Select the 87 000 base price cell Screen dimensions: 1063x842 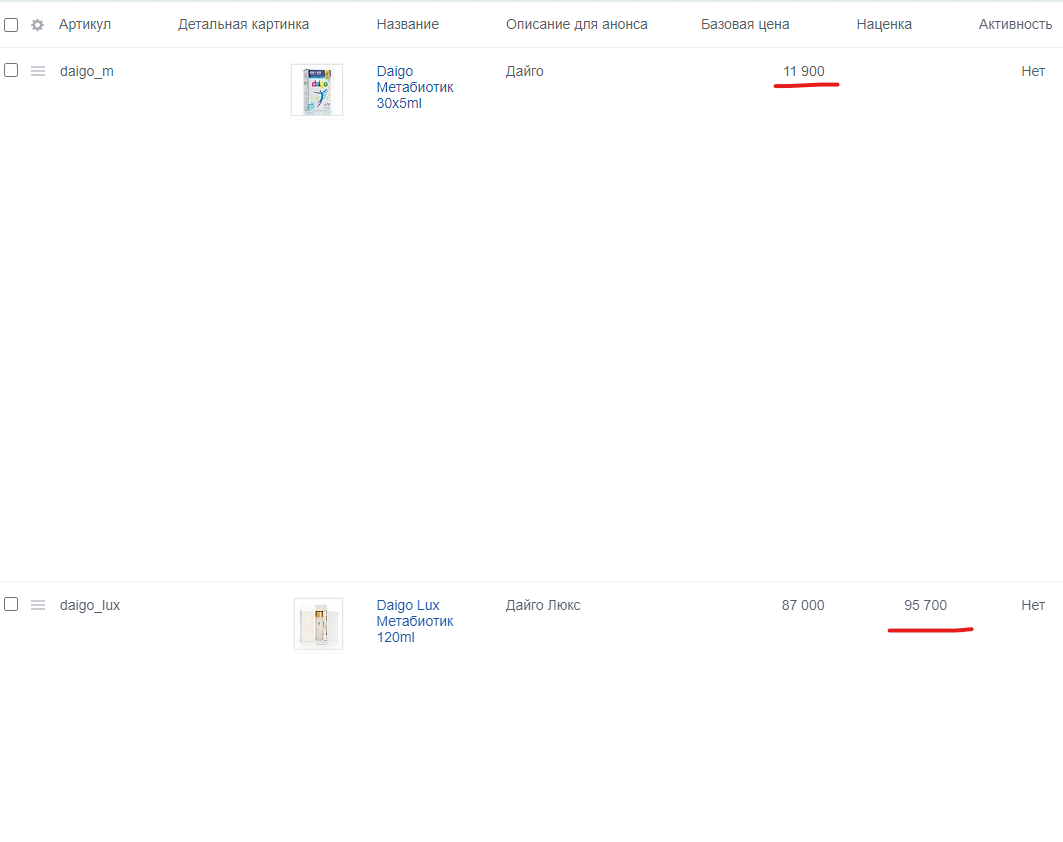803,605
